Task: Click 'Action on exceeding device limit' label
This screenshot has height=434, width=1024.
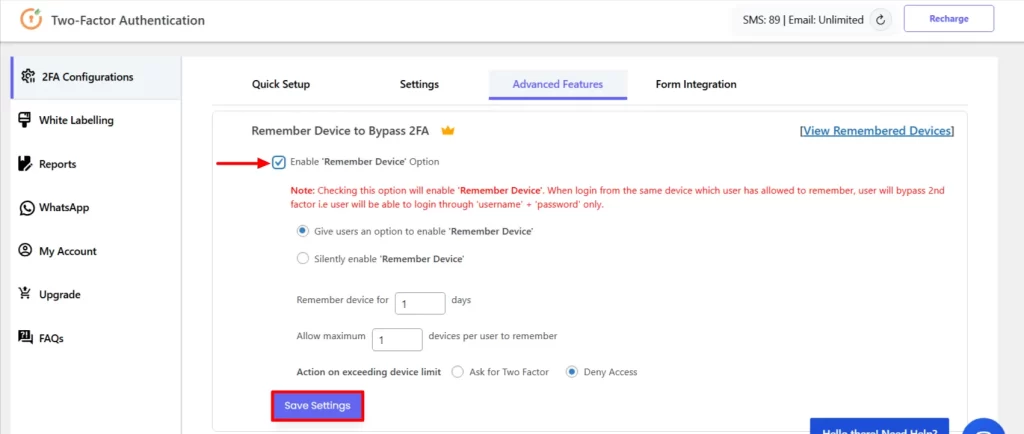Action: (x=369, y=372)
